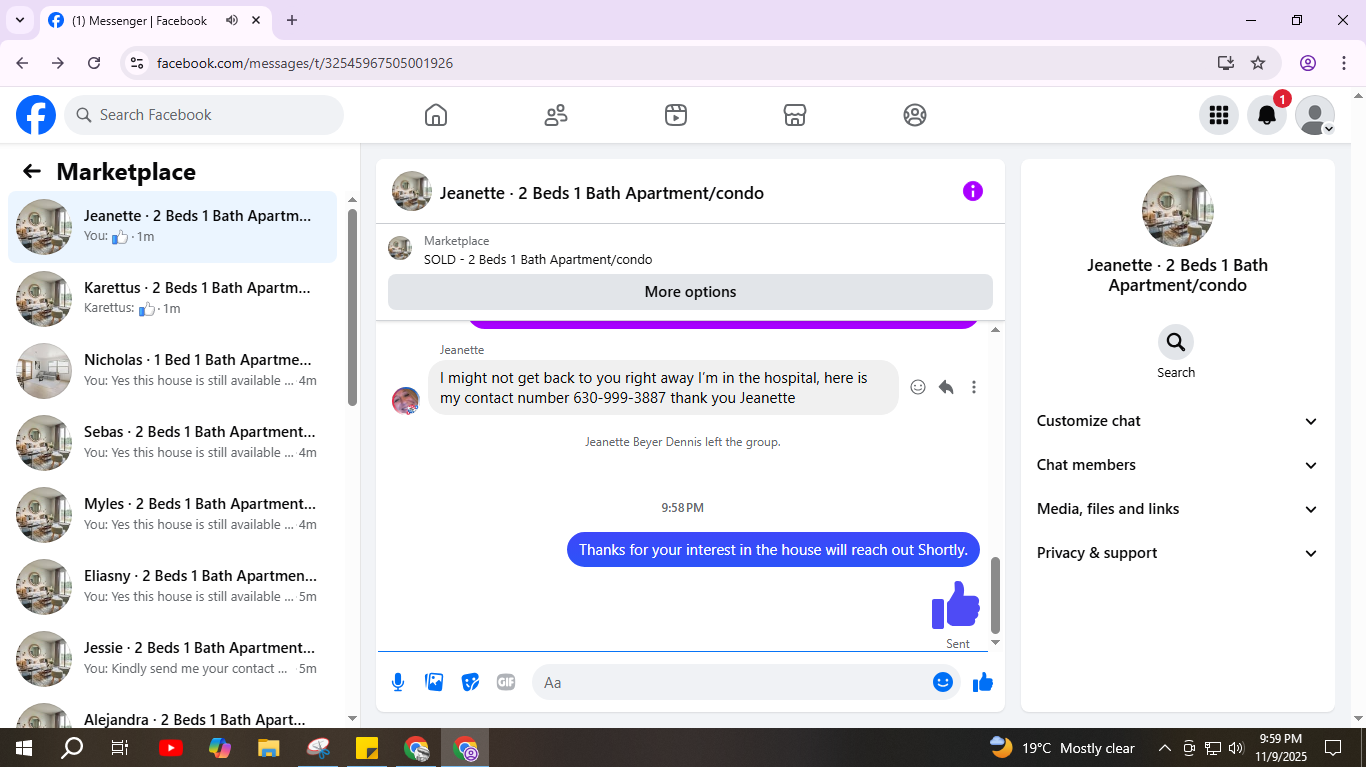This screenshot has width=1366, height=767.
Task: React to Jeanette's message with emoji icon
Action: pyautogui.click(x=918, y=387)
